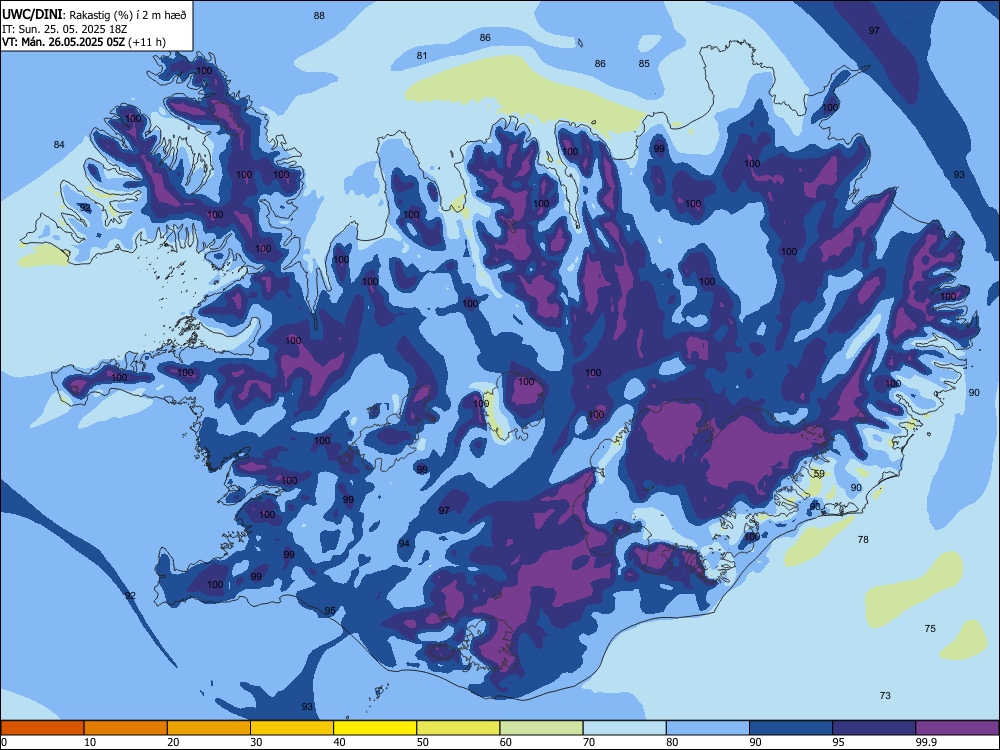Viewport: 1000px width, 750px height.
Task: Click the 94 humidity value inland
Action: 404,543
